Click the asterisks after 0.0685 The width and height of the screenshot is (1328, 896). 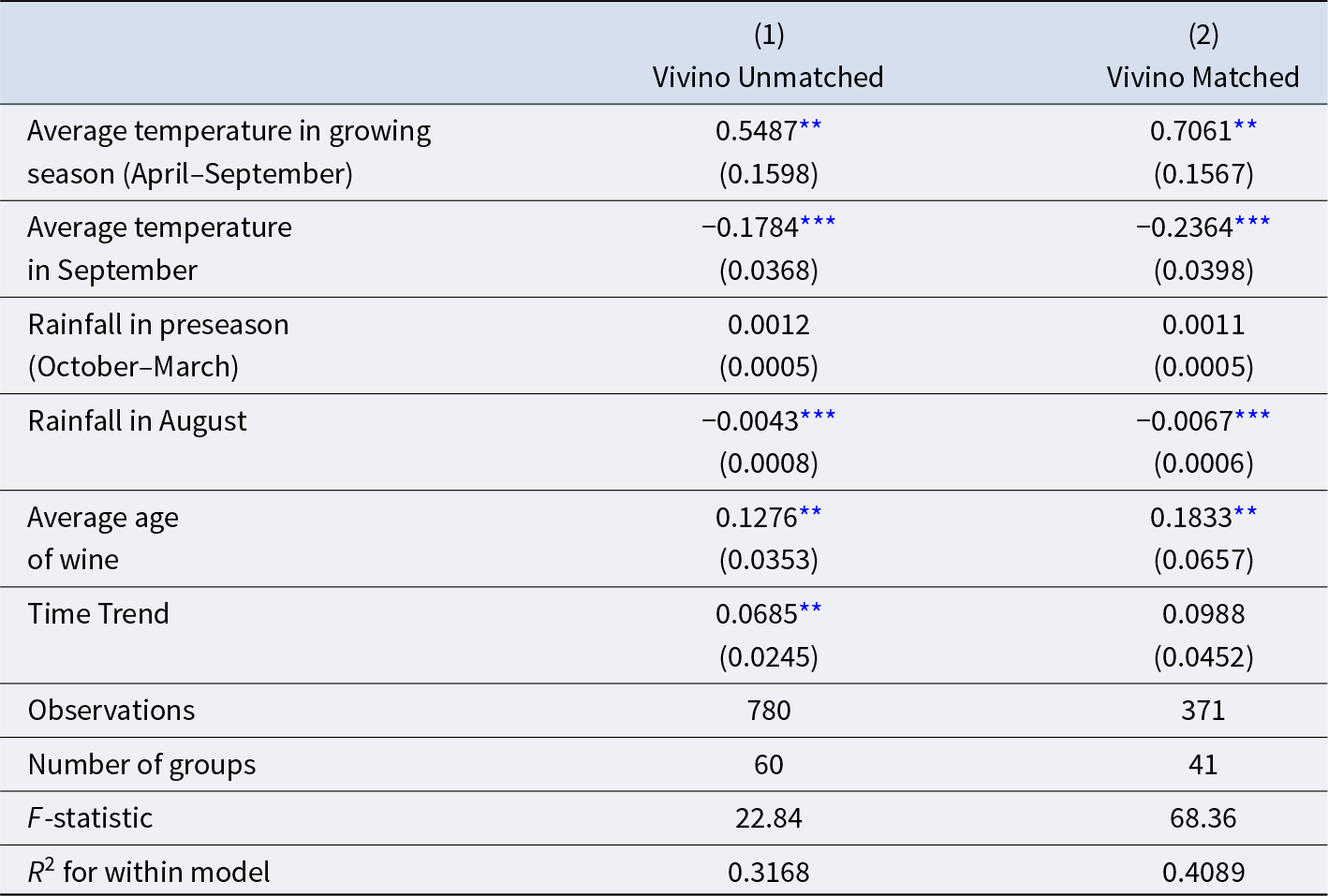click(811, 610)
